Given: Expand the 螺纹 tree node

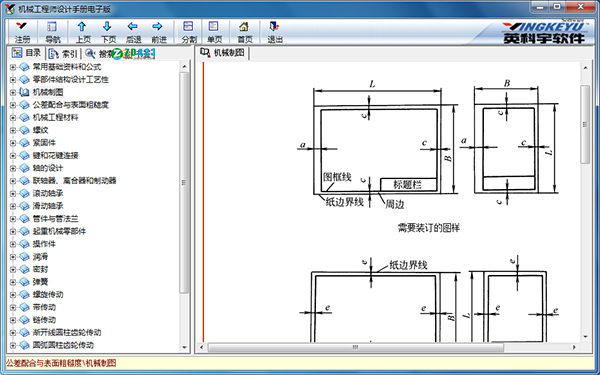Looking at the screenshot, I should tap(13, 130).
